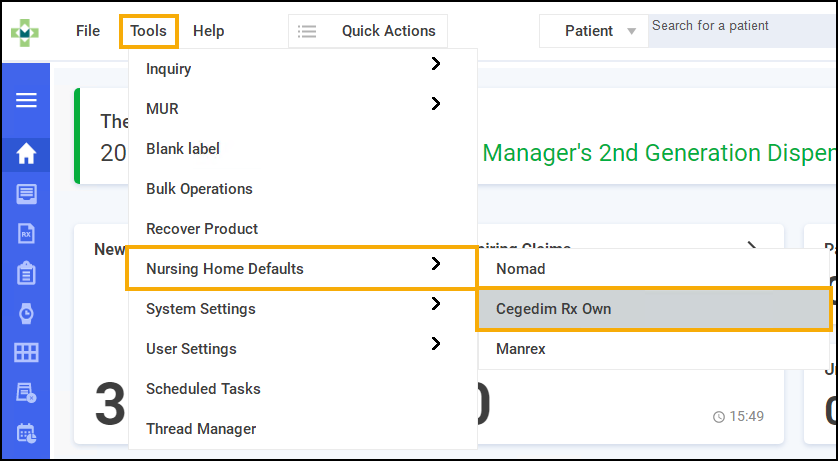838x461 pixels.
Task: Select the grid icon in sidebar
Action: (x=26, y=353)
